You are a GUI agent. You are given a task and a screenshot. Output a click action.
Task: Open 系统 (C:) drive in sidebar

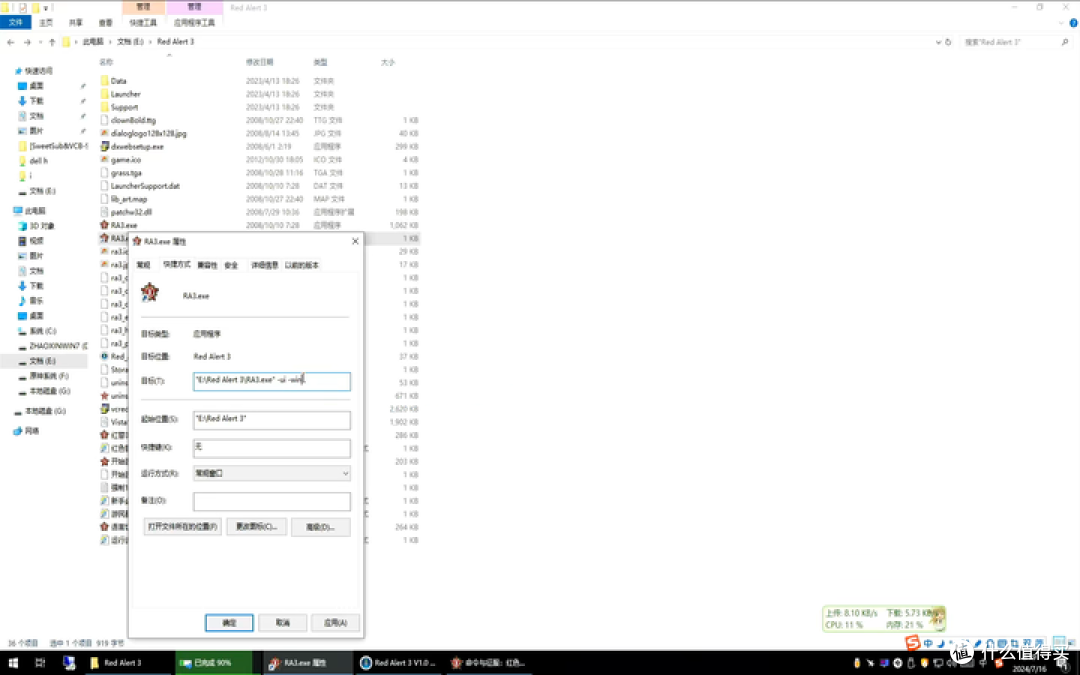43,331
